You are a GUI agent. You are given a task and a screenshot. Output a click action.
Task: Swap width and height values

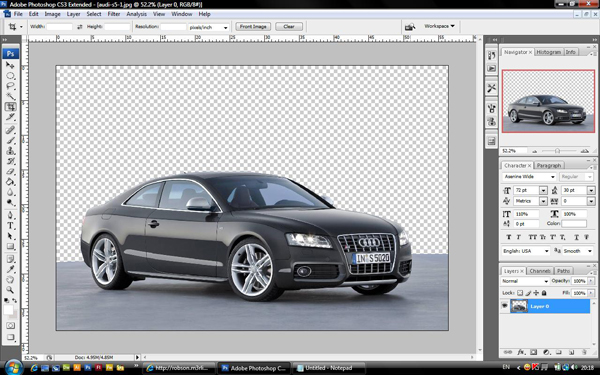[x=80, y=27]
